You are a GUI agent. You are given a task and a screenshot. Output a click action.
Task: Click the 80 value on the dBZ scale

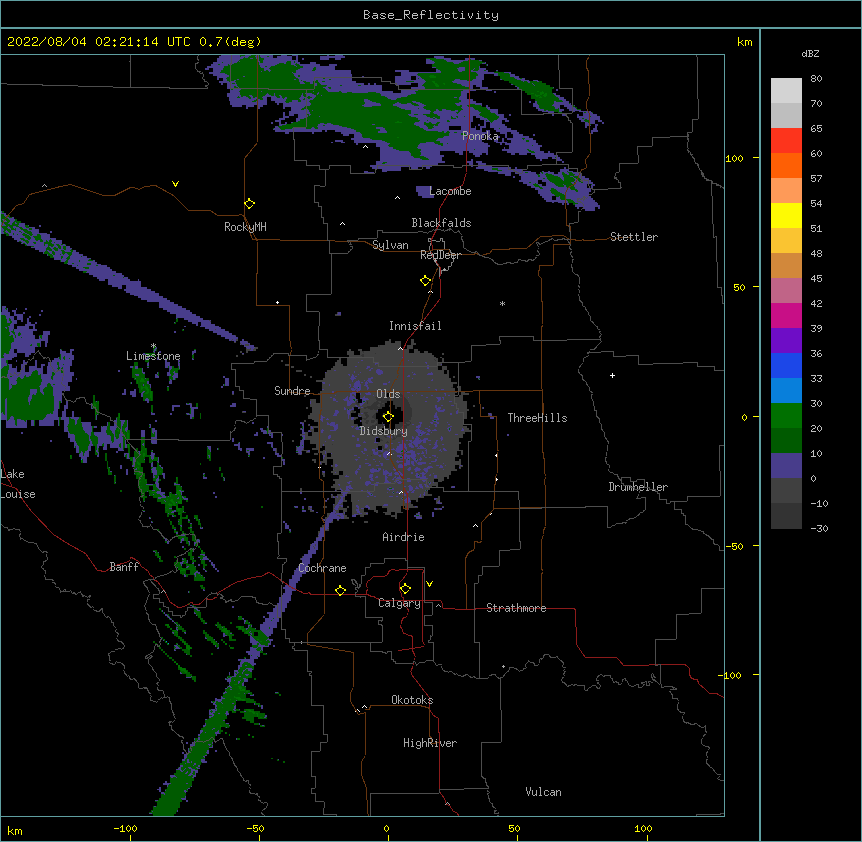(816, 79)
